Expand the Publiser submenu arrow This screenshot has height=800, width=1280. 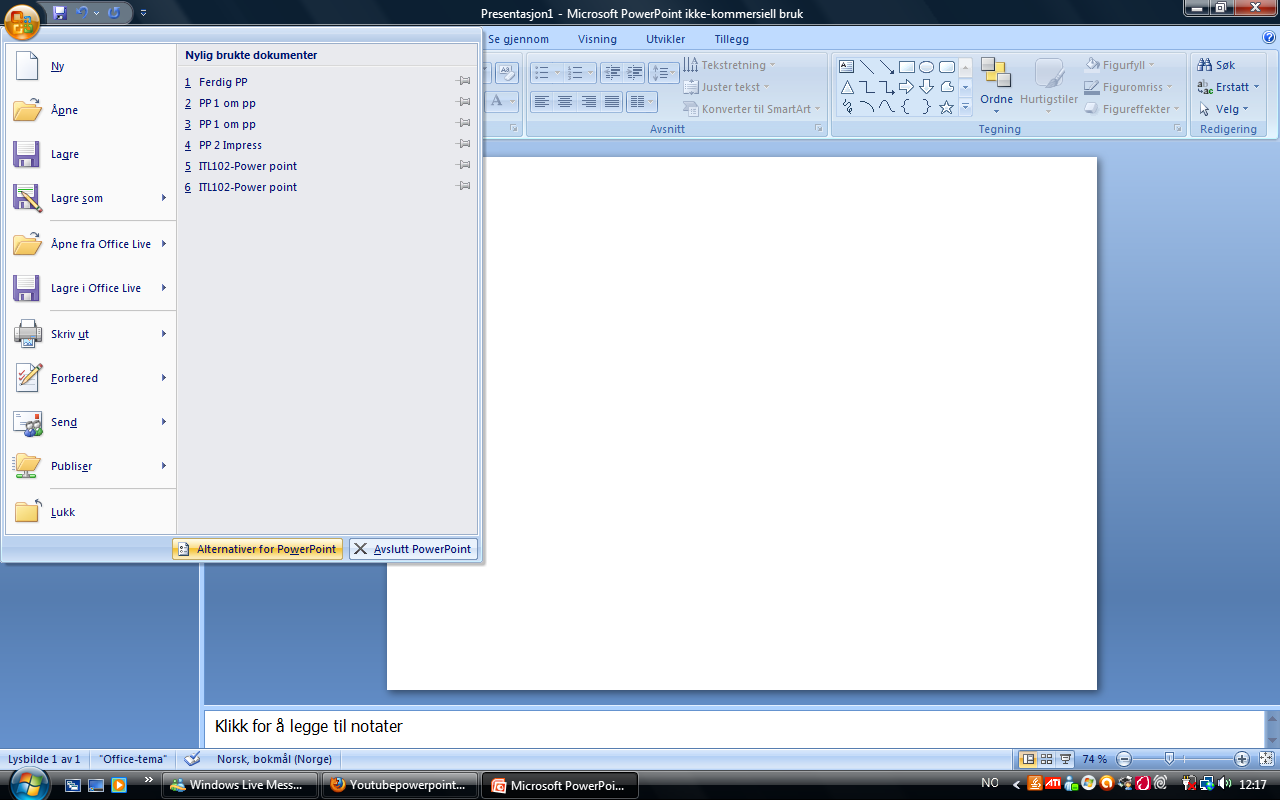pos(164,466)
